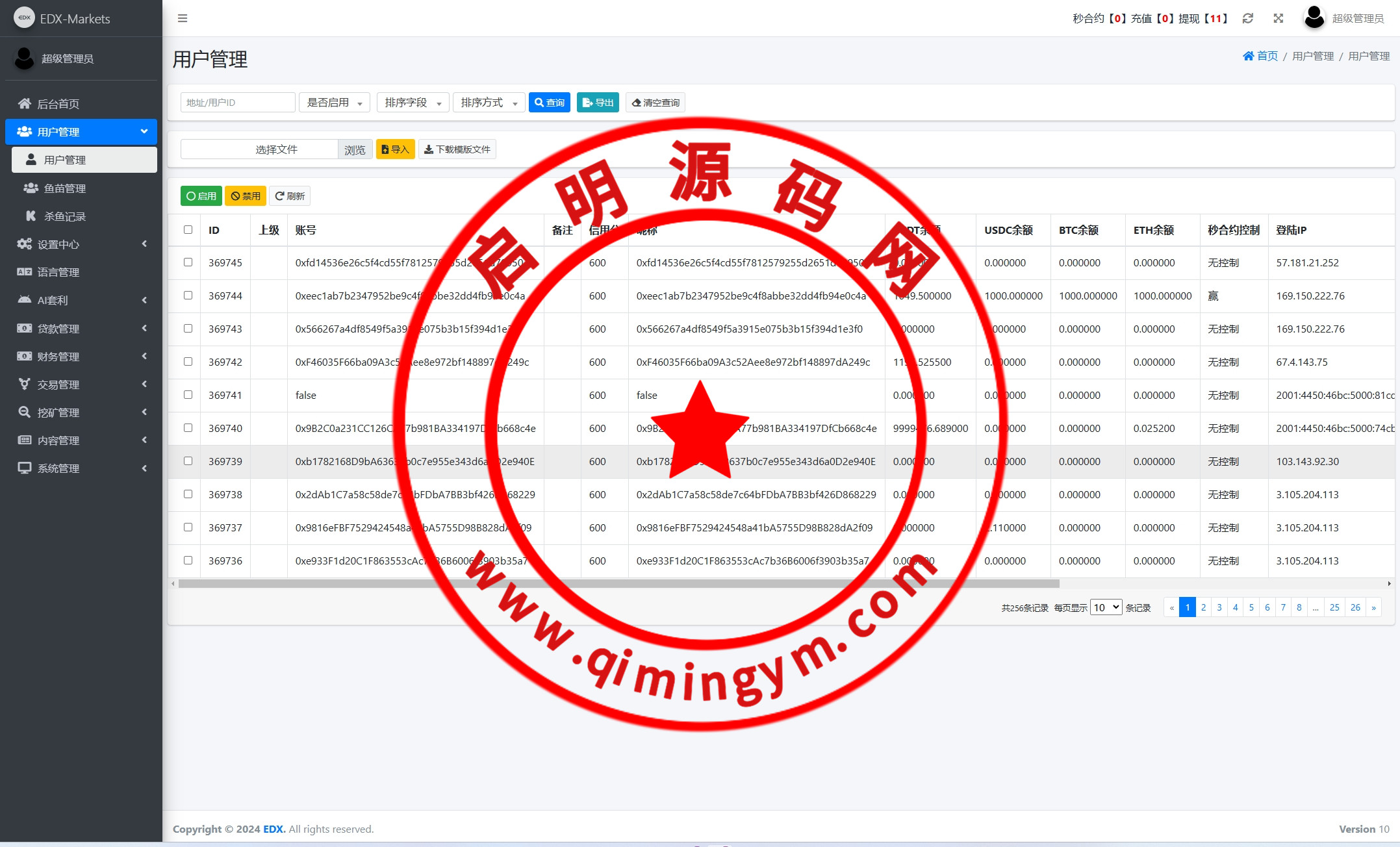Check the row for ID 369740
Image resolution: width=1400 pixels, height=847 pixels.
tap(188, 428)
